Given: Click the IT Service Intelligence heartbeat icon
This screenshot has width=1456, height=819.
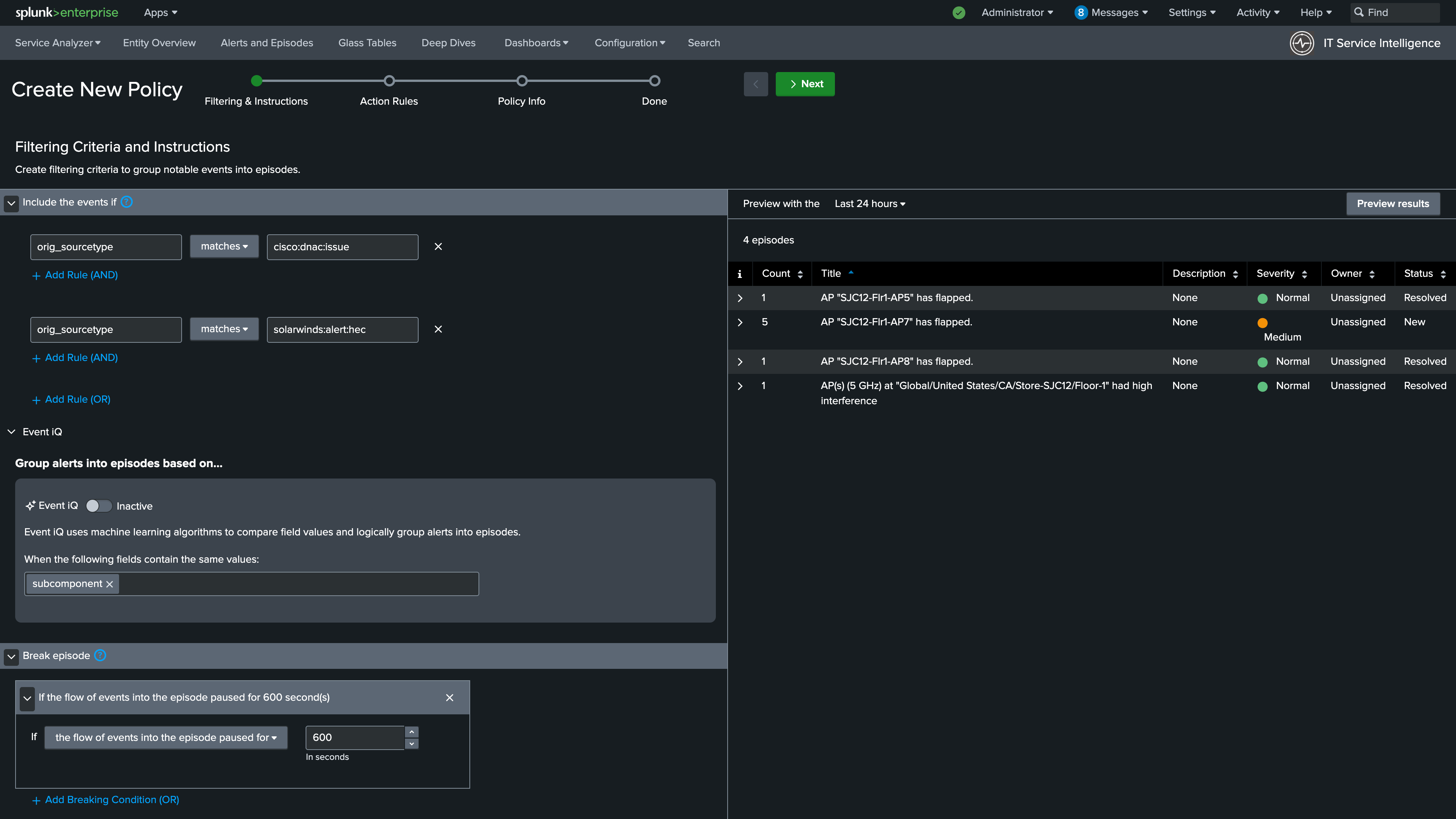Looking at the screenshot, I should (x=1302, y=43).
